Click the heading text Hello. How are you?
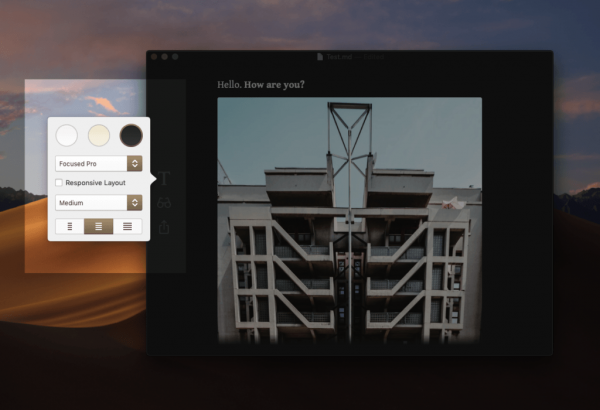The width and height of the screenshot is (600, 410). coord(261,85)
